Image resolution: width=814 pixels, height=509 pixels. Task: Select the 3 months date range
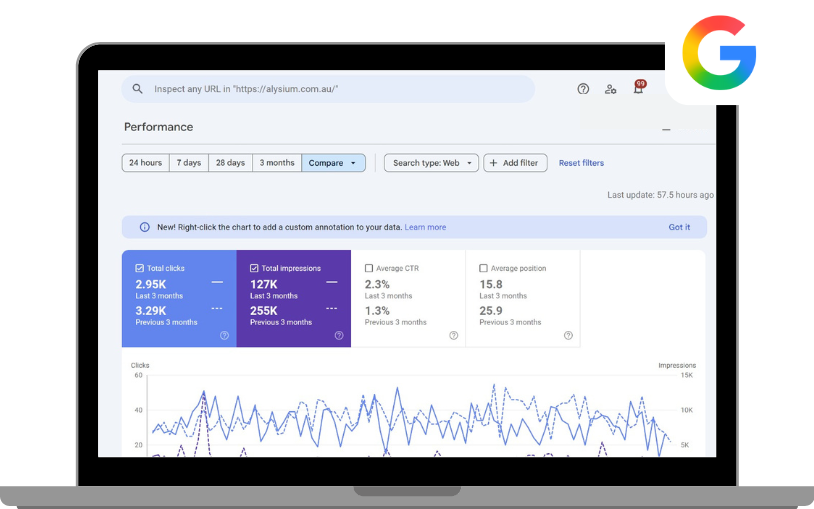[x=277, y=163]
